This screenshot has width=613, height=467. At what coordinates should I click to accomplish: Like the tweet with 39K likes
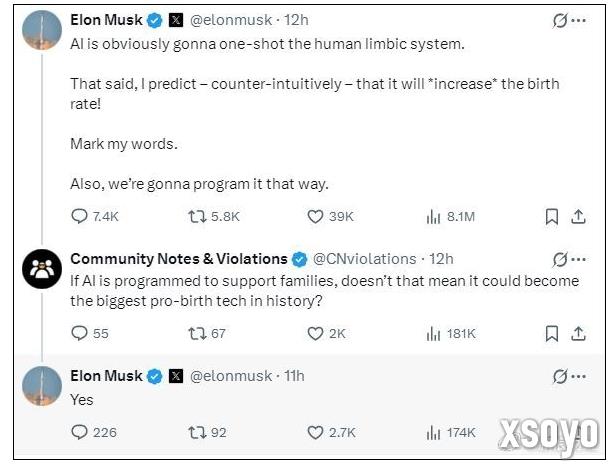(x=315, y=216)
